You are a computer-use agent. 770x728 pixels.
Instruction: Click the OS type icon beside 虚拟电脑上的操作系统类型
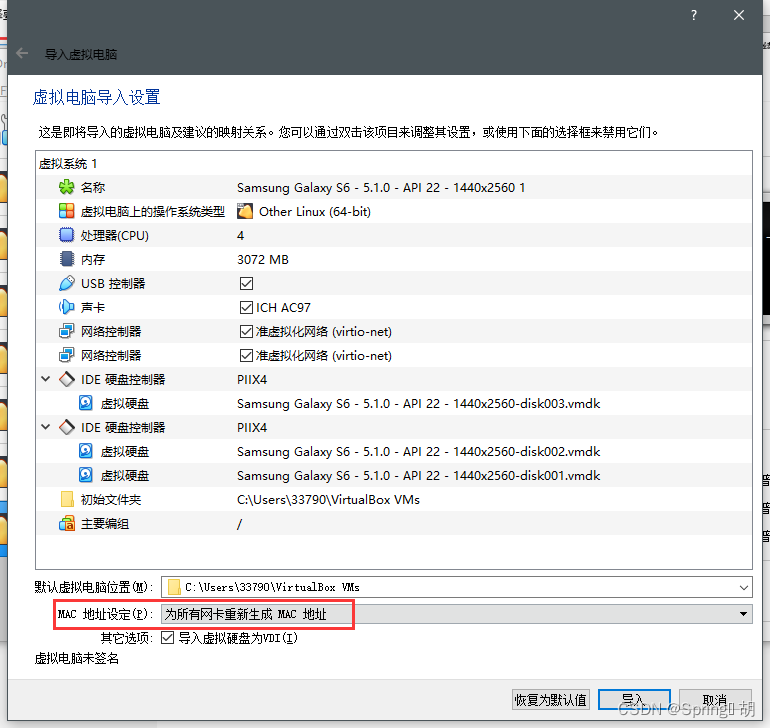(x=66, y=211)
